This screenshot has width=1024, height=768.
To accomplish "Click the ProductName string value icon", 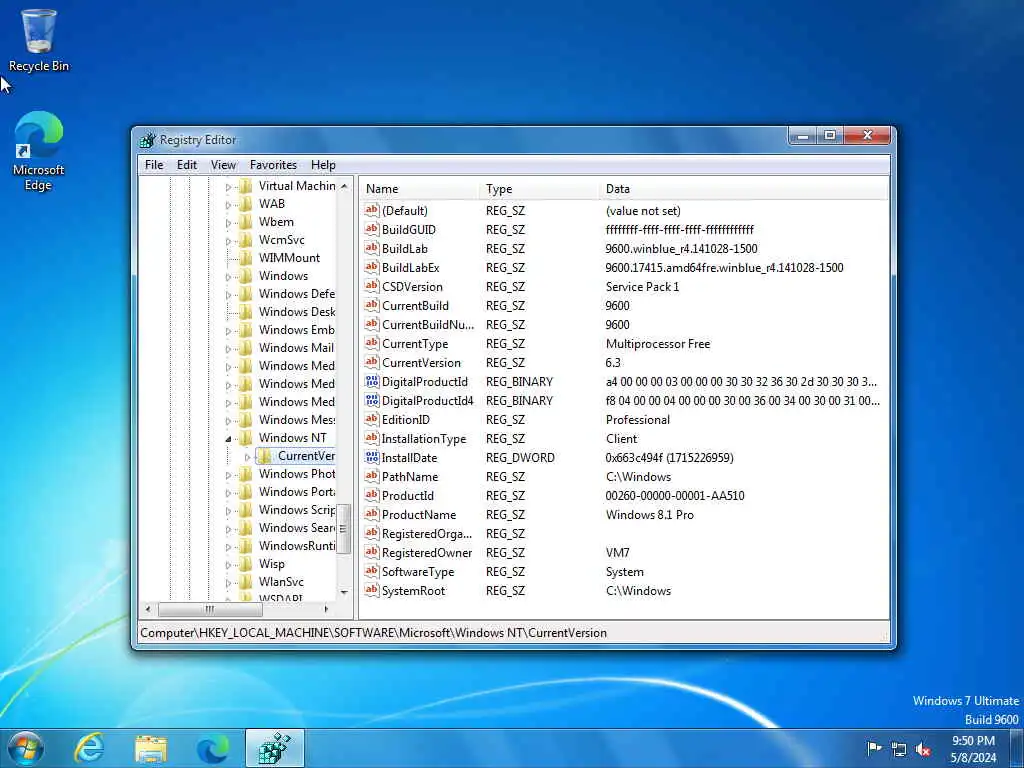I will tap(372, 514).
